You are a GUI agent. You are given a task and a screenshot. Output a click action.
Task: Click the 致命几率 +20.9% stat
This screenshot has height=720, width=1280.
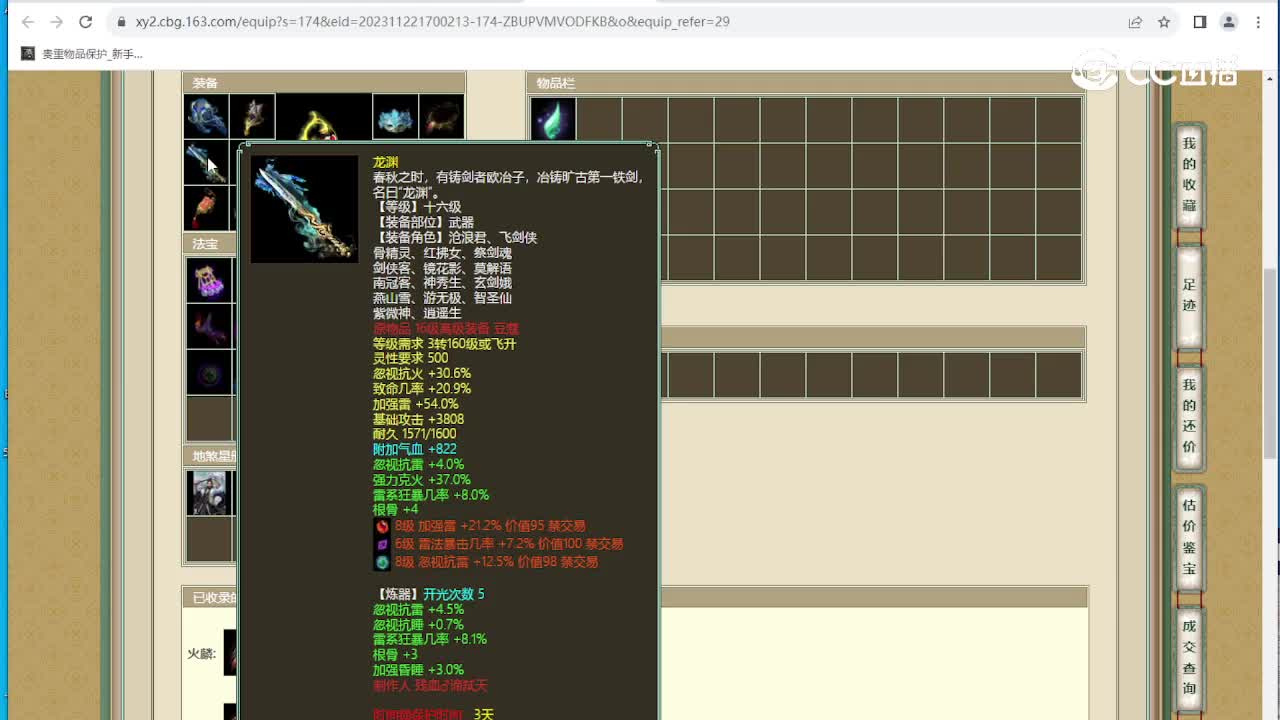point(422,388)
